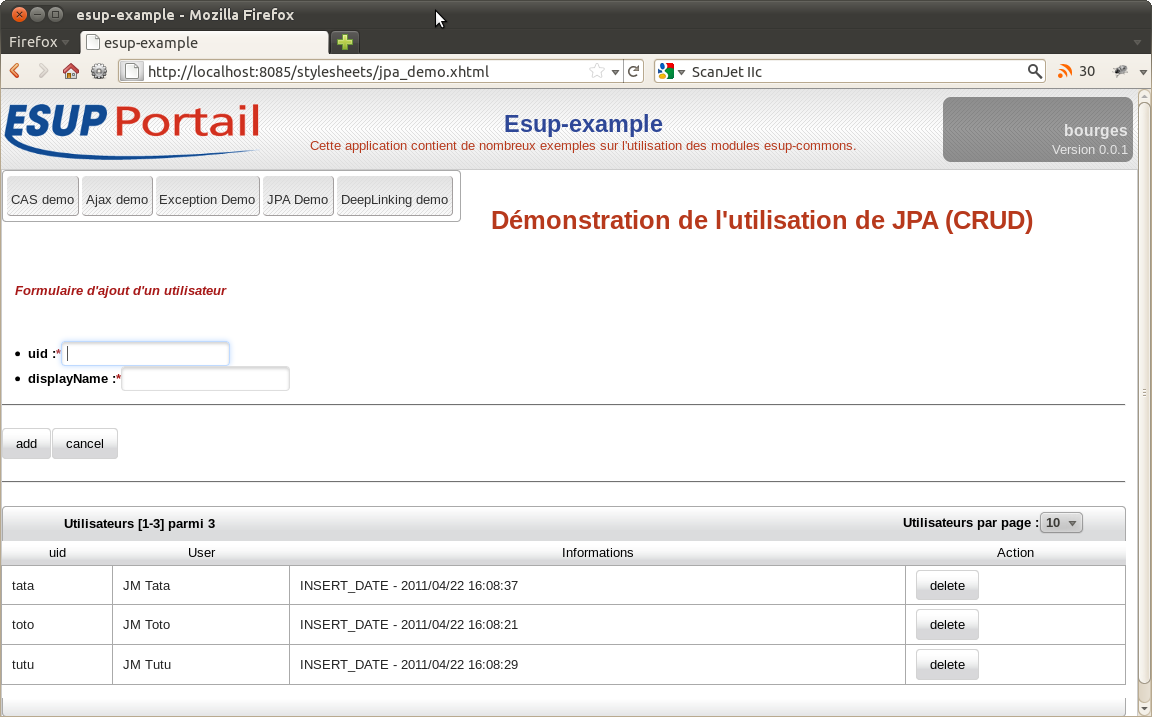The width and height of the screenshot is (1152, 717).
Task: Open the Firefox application menu
Action: pyautogui.click(x=38, y=42)
